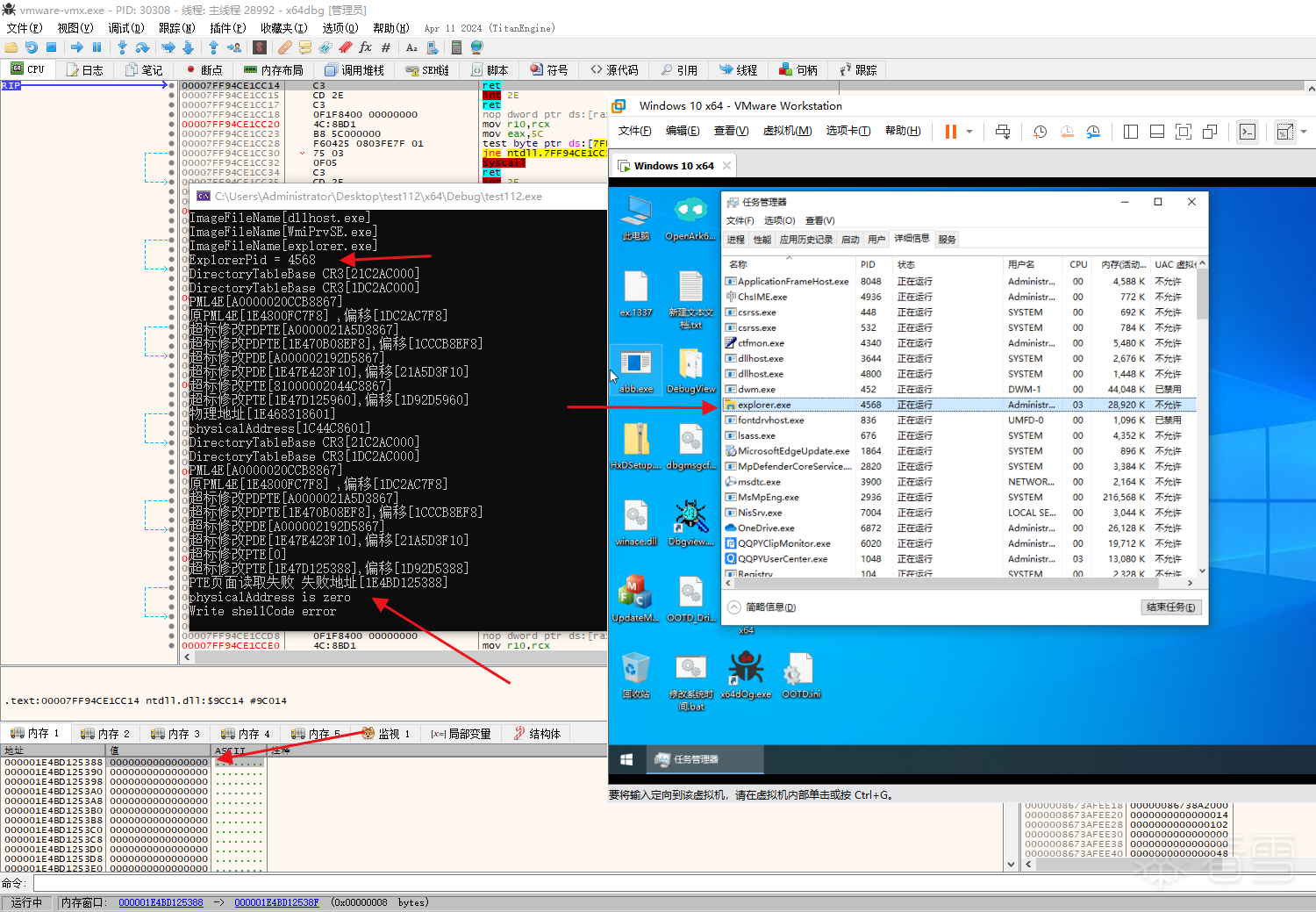Click 结束任务 button in Task Manager

click(x=1171, y=607)
